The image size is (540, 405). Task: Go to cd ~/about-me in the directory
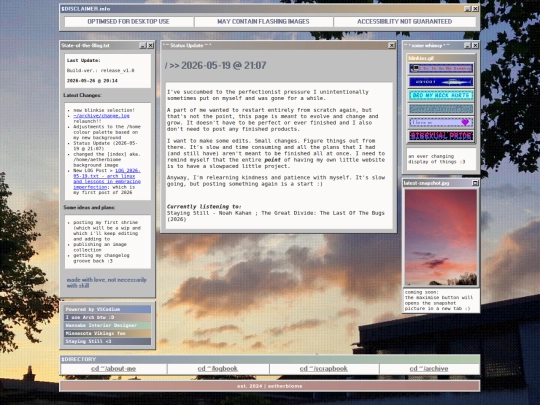113,368
